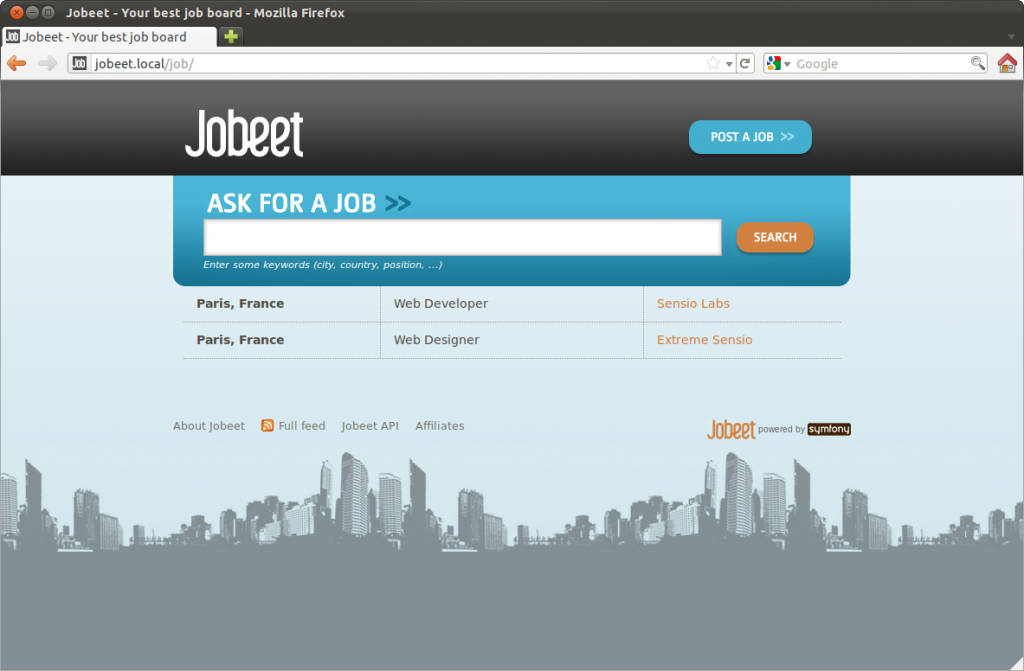The width and height of the screenshot is (1024, 671).
Task: Visit the Jobeet API footer link
Action: click(x=370, y=426)
